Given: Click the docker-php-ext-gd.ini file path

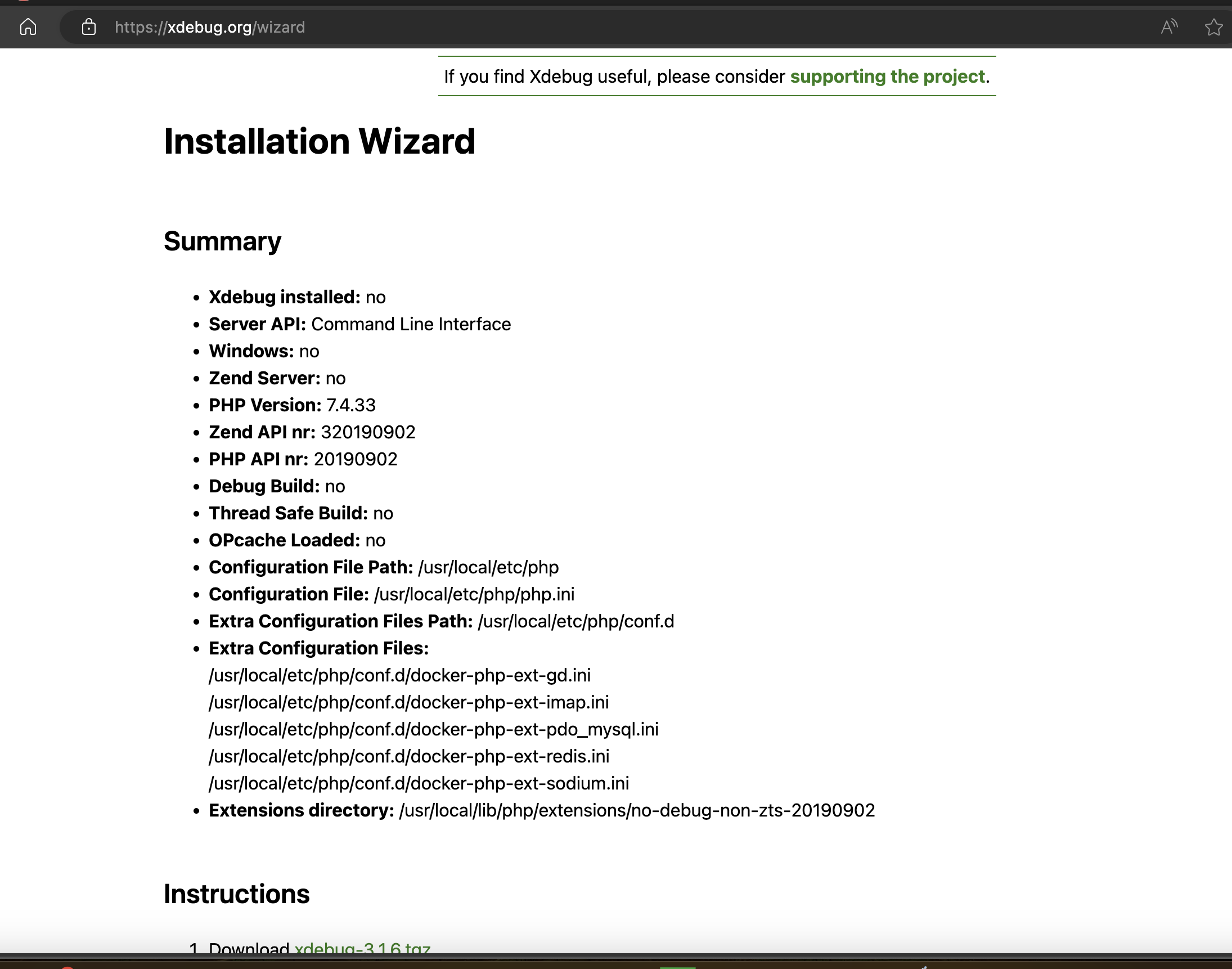Looking at the screenshot, I should (399, 675).
